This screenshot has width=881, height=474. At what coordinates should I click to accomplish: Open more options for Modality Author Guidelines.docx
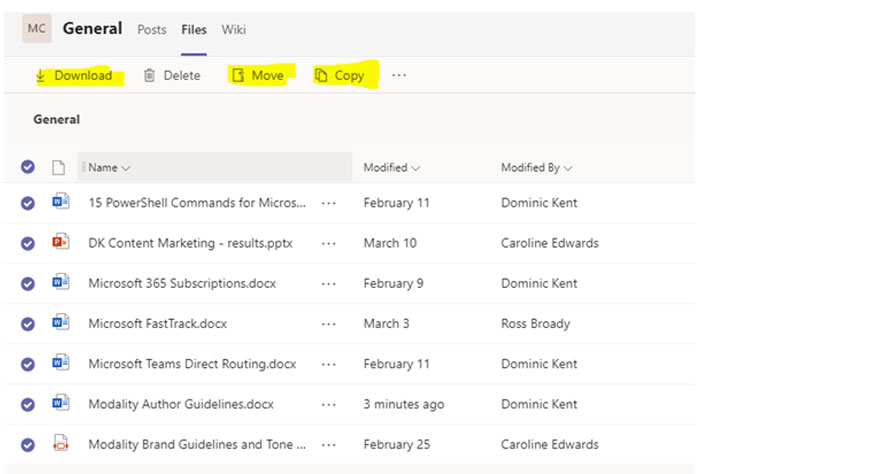[x=329, y=405]
